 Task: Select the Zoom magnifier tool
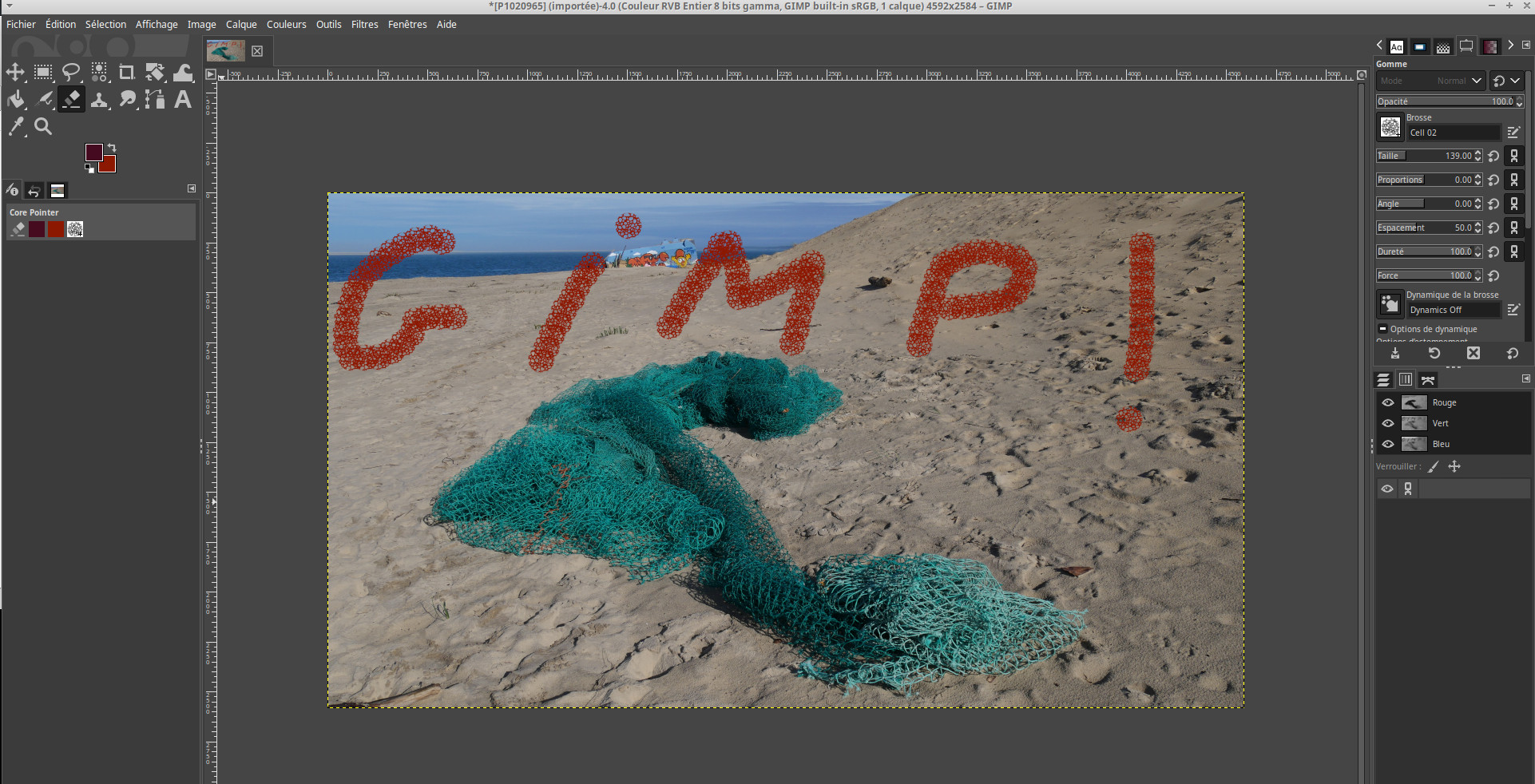(43, 126)
